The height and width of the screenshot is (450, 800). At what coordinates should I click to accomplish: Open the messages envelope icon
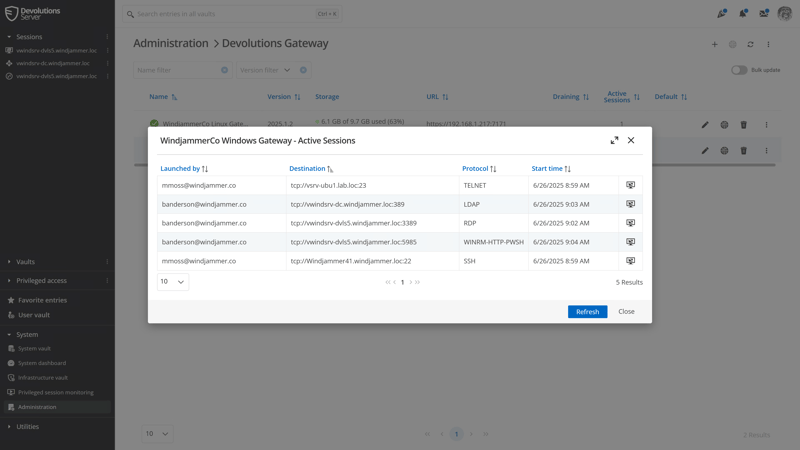pos(764,13)
